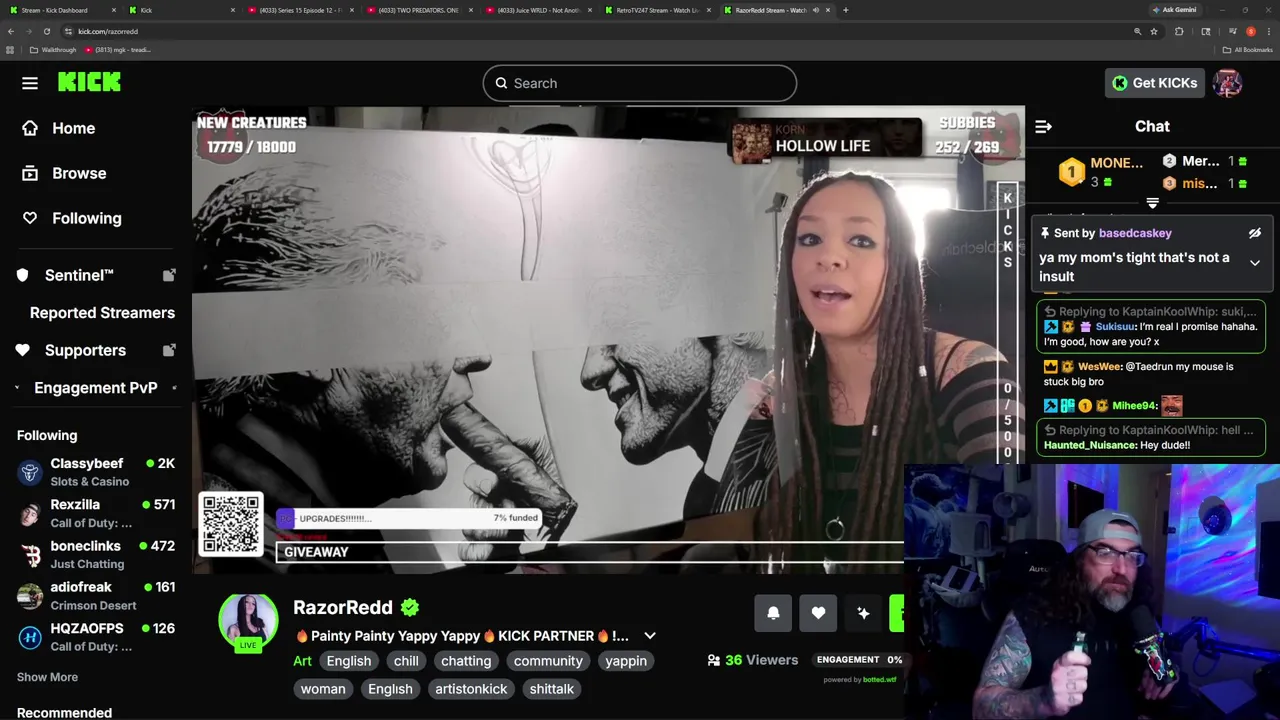Open Browse in the sidebar
1280x720 pixels.
point(79,173)
